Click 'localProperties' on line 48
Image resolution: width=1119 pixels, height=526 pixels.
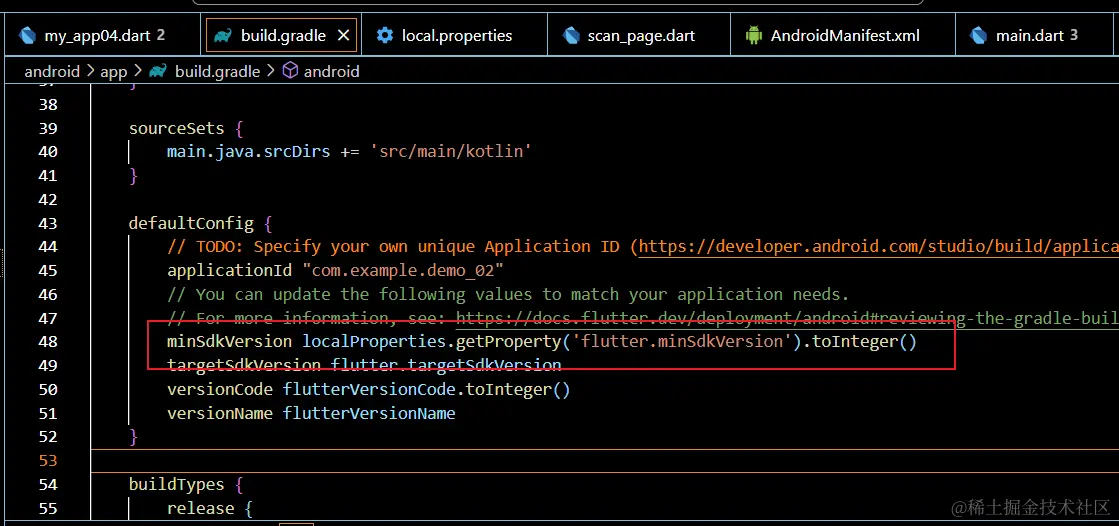[374, 342]
